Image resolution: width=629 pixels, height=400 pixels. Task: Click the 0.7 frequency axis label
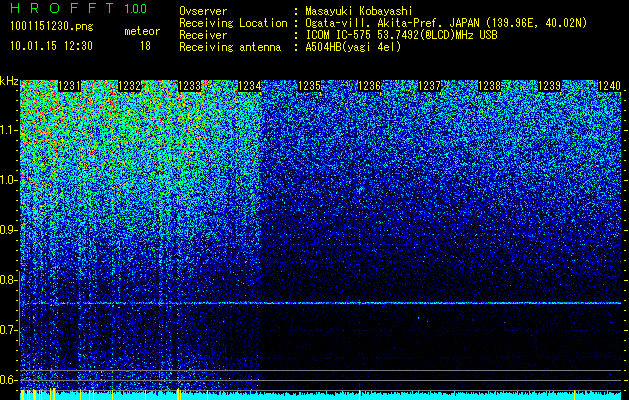(8, 330)
